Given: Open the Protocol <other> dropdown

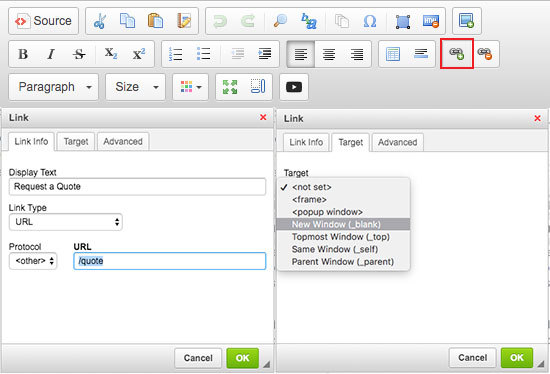Looking at the screenshot, I should click(33, 261).
